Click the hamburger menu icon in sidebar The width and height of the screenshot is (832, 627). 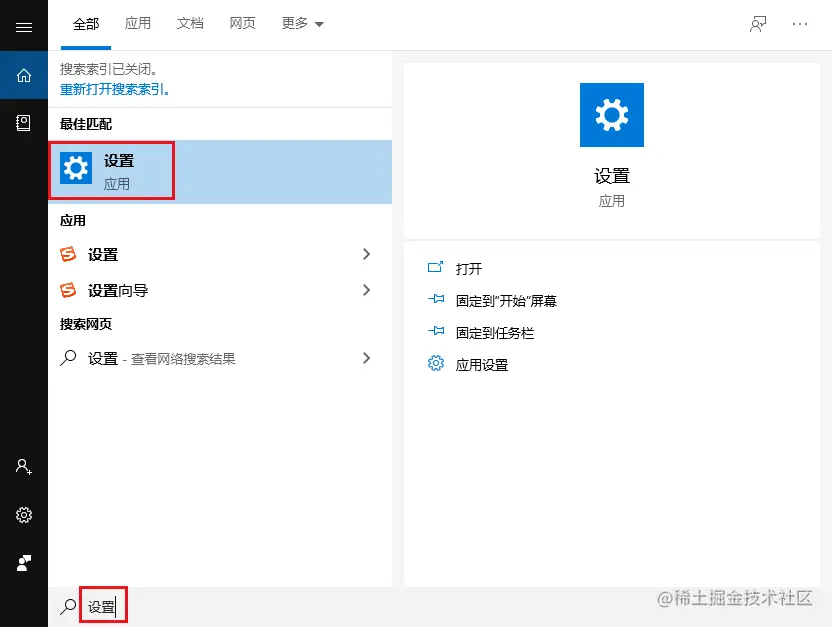click(x=24, y=26)
